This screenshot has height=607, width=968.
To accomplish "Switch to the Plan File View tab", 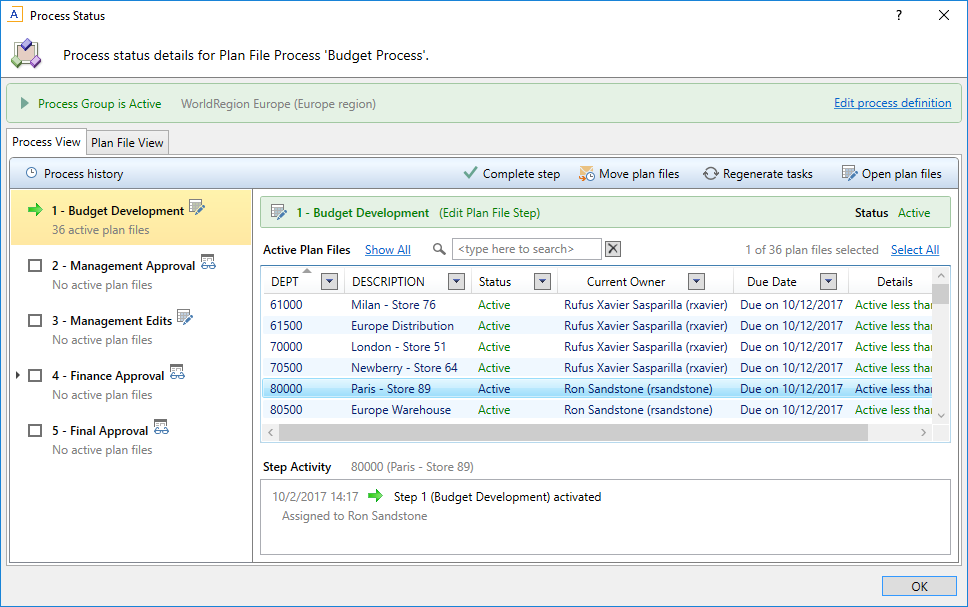I will tap(127, 143).
